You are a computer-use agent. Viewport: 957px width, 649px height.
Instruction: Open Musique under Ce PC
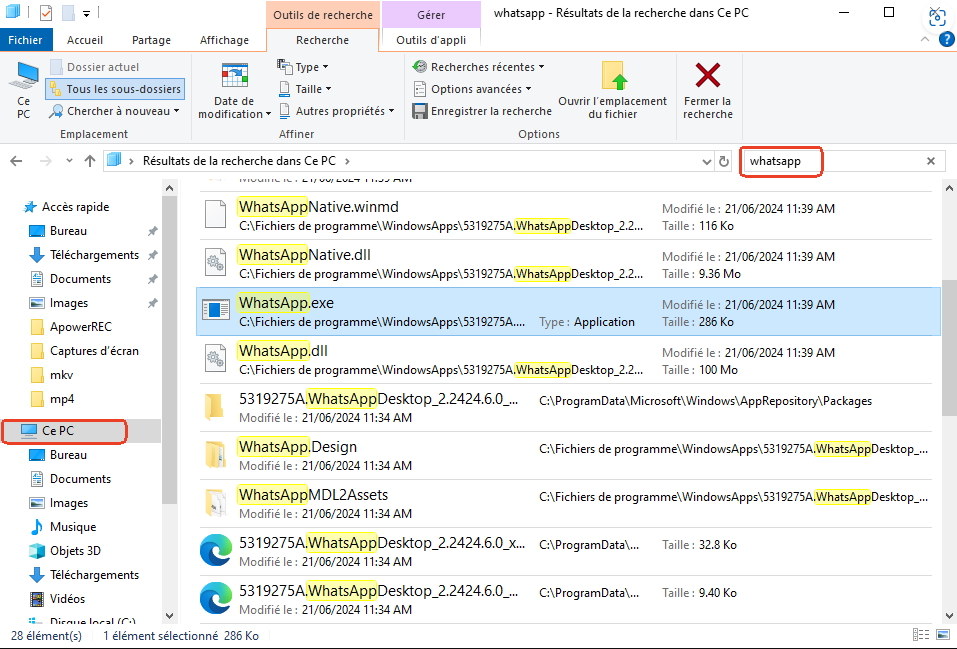click(x=63, y=527)
